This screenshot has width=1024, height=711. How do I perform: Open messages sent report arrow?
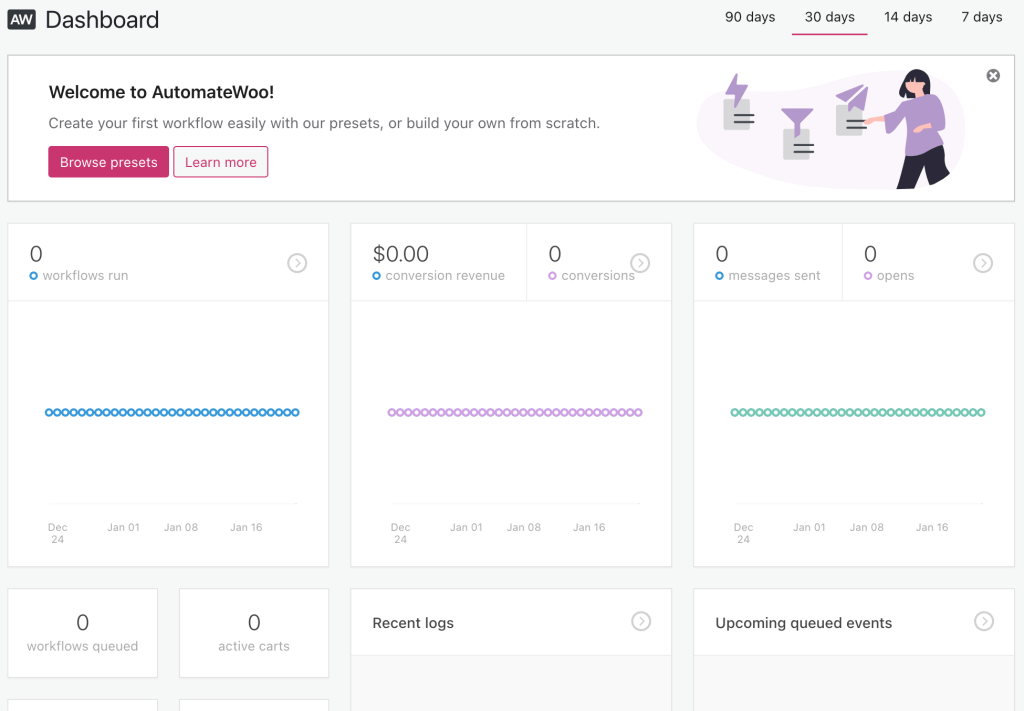(x=983, y=263)
